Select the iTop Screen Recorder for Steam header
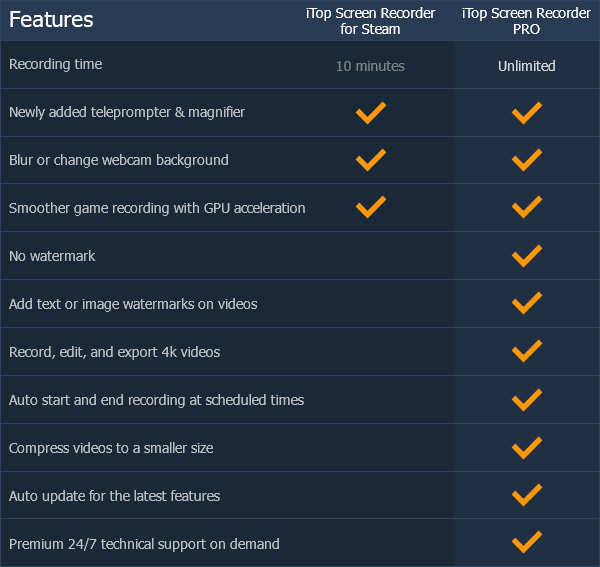 (370, 21)
